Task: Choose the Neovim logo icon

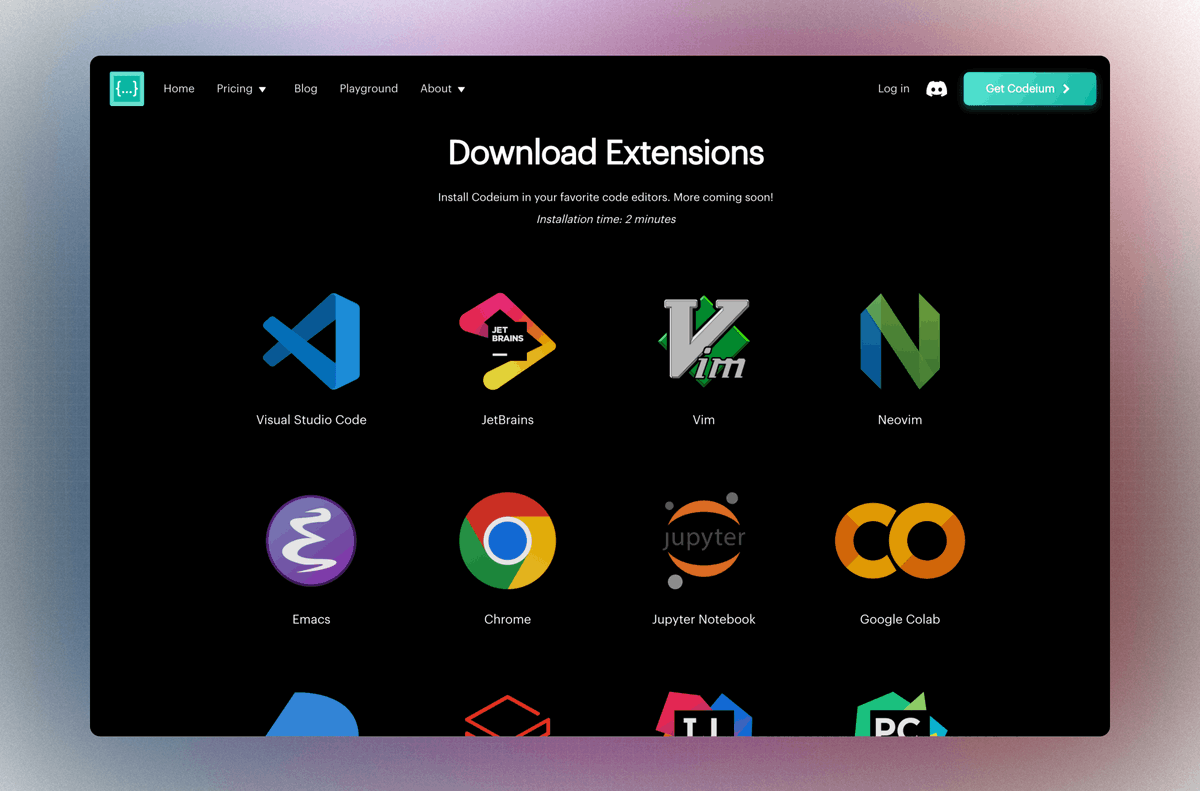Action: point(900,341)
